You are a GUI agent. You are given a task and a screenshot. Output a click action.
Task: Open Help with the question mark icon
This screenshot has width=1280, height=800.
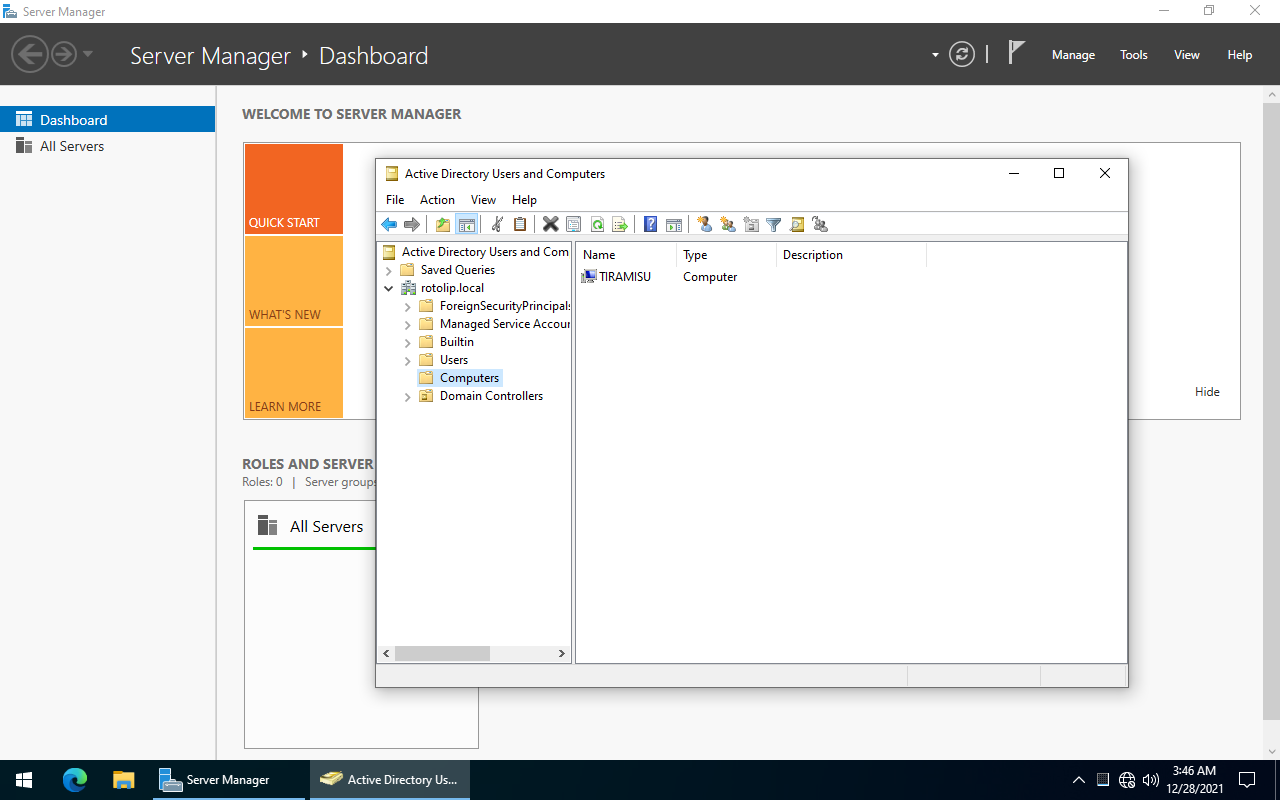650,224
